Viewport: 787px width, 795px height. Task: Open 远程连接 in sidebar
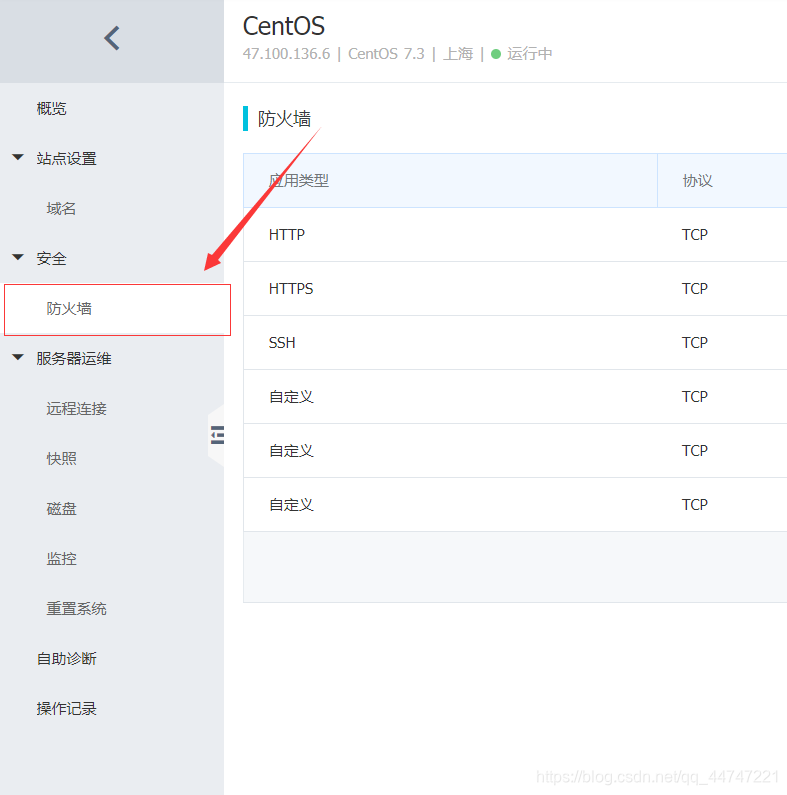(x=76, y=409)
